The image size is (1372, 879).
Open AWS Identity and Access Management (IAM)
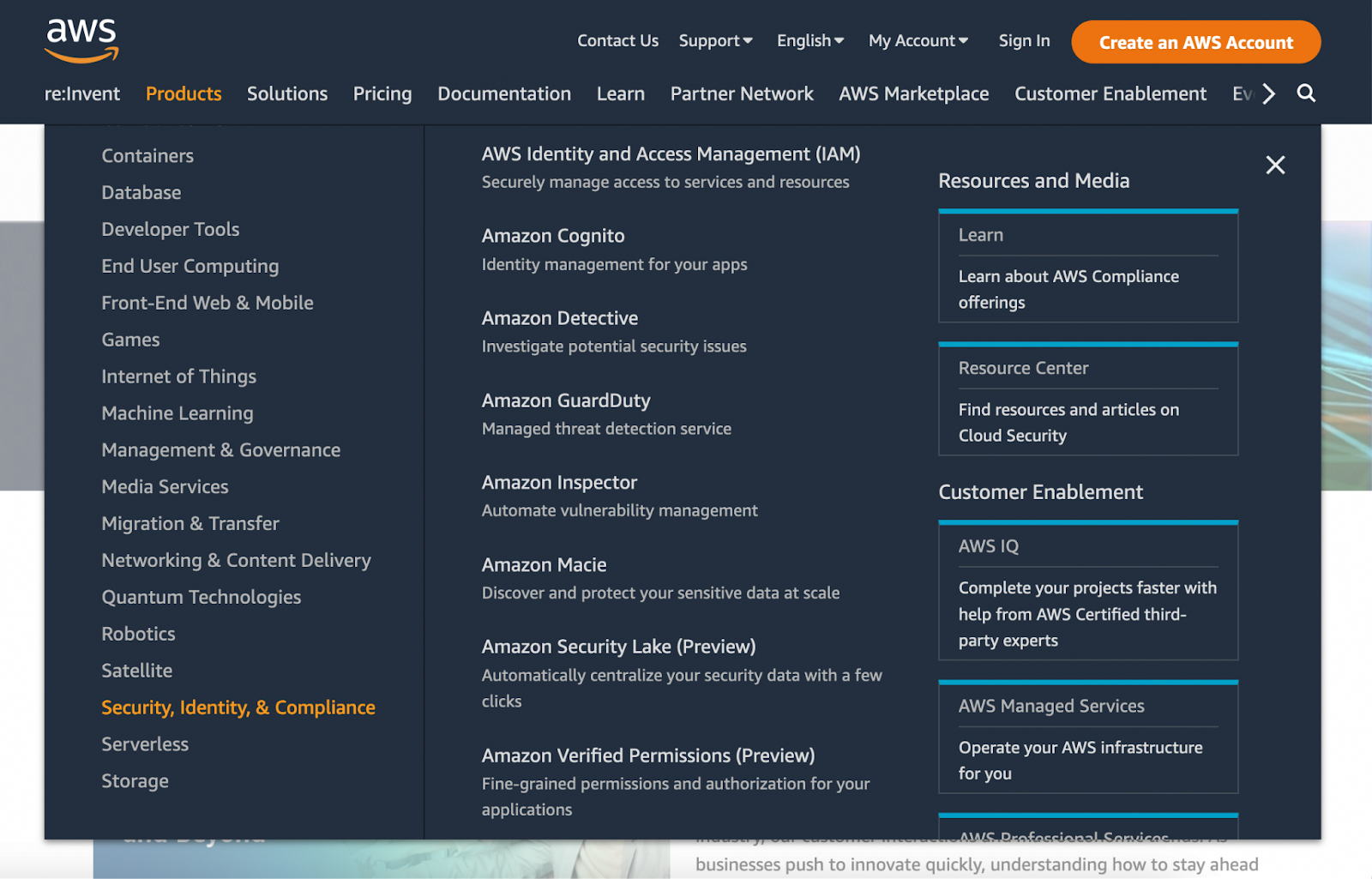click(x=671, y=154)
